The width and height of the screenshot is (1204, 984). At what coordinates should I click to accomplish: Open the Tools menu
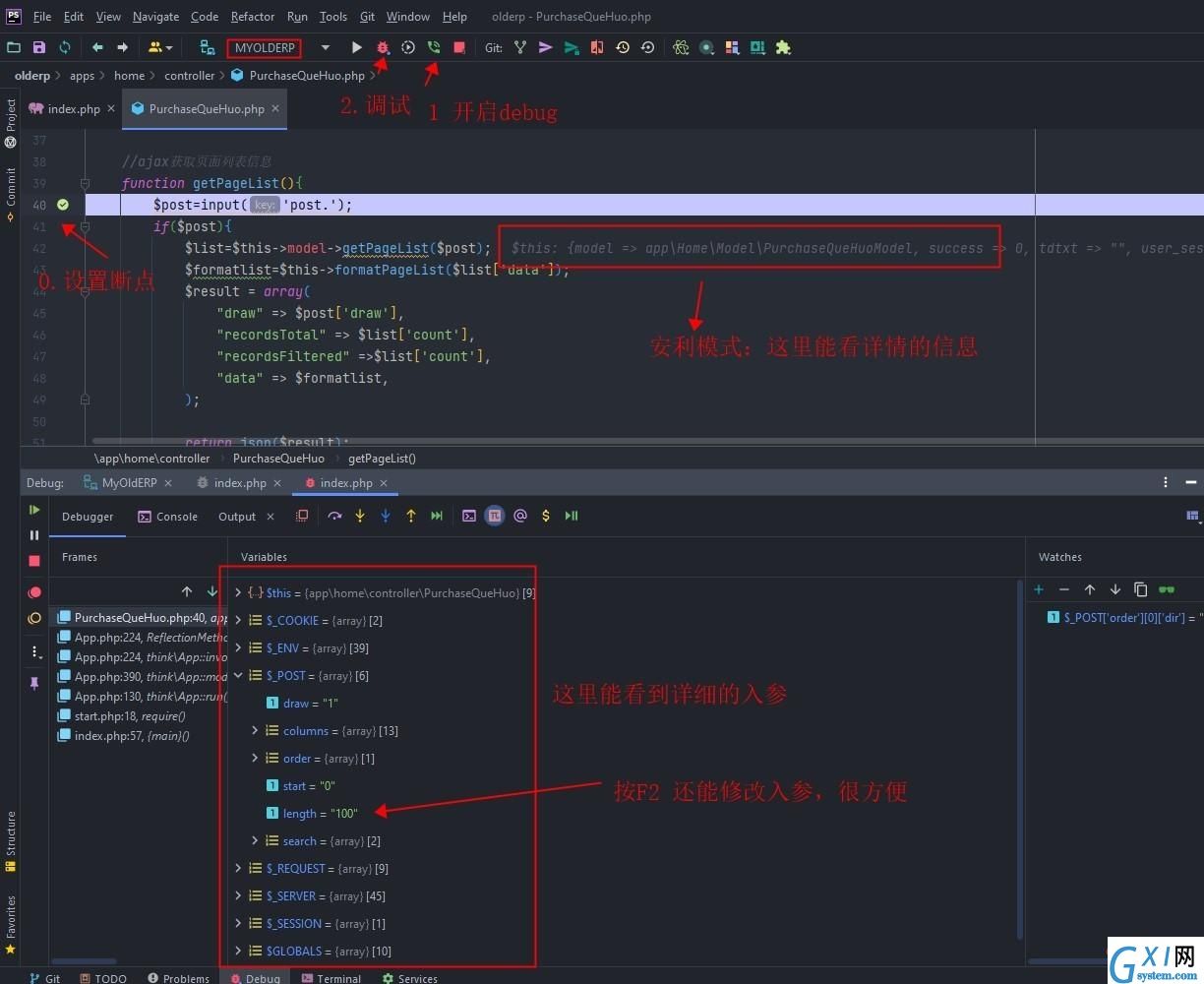pyautogui.click(x=333, y=17)
